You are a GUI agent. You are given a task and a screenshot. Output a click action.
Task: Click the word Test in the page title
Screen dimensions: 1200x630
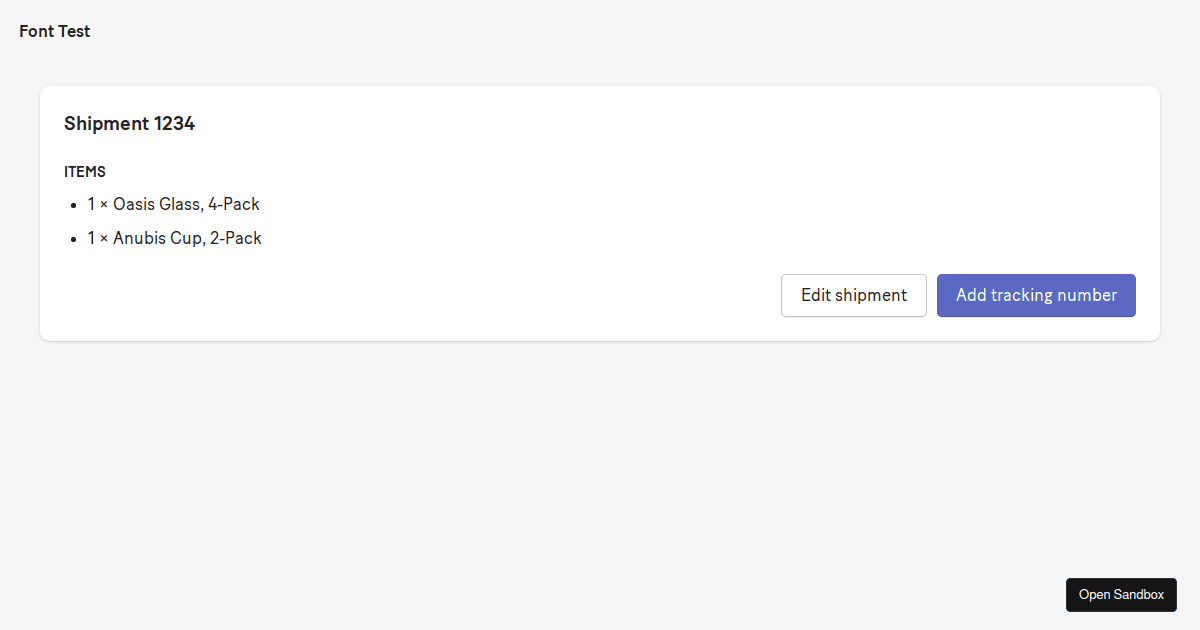pyautogui.click(x=74, y=31)
